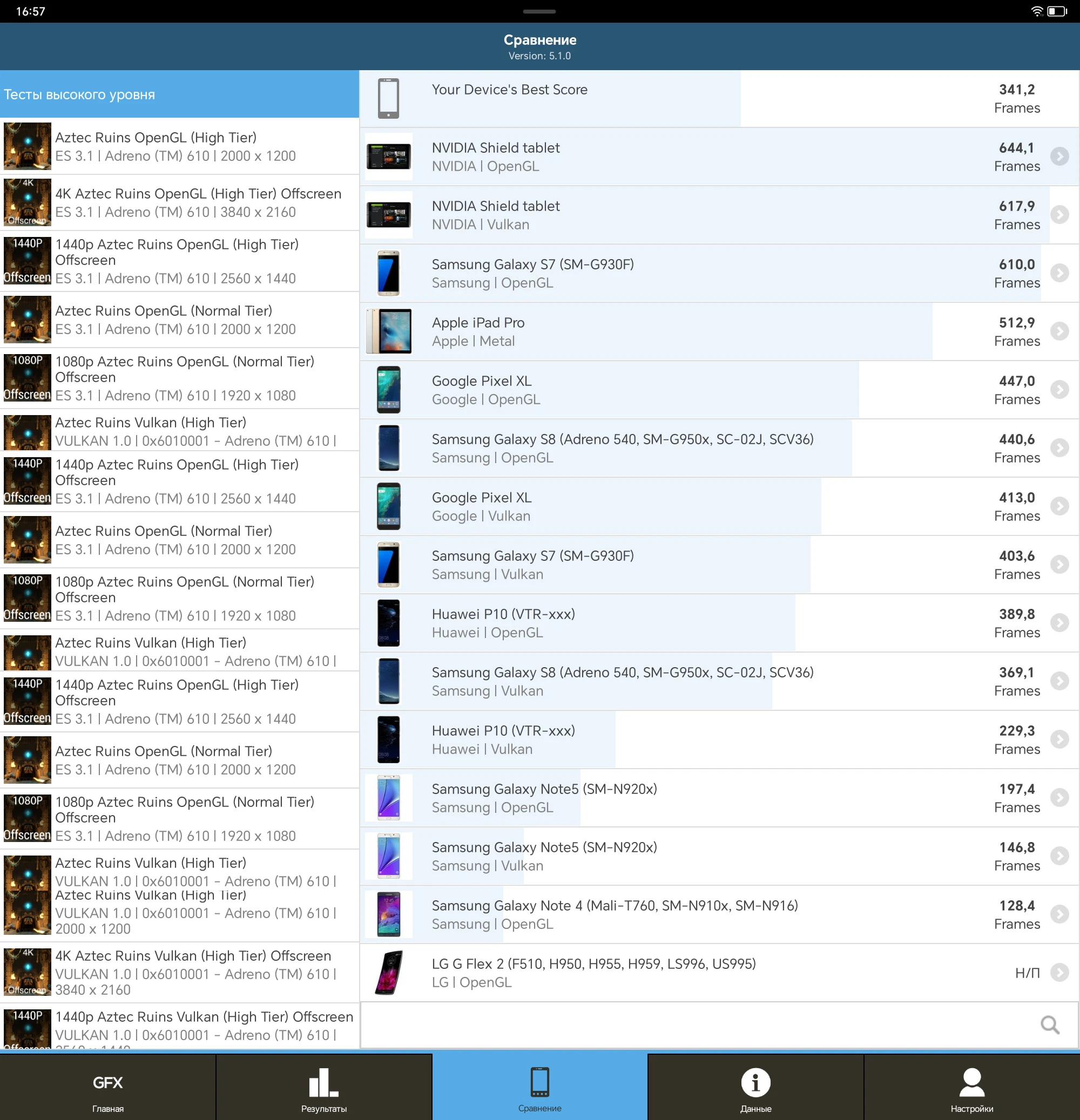1080x1120 pixels.
Task: Click Google Pixel XL OpenGL device image
Action: tap(389, 390)
